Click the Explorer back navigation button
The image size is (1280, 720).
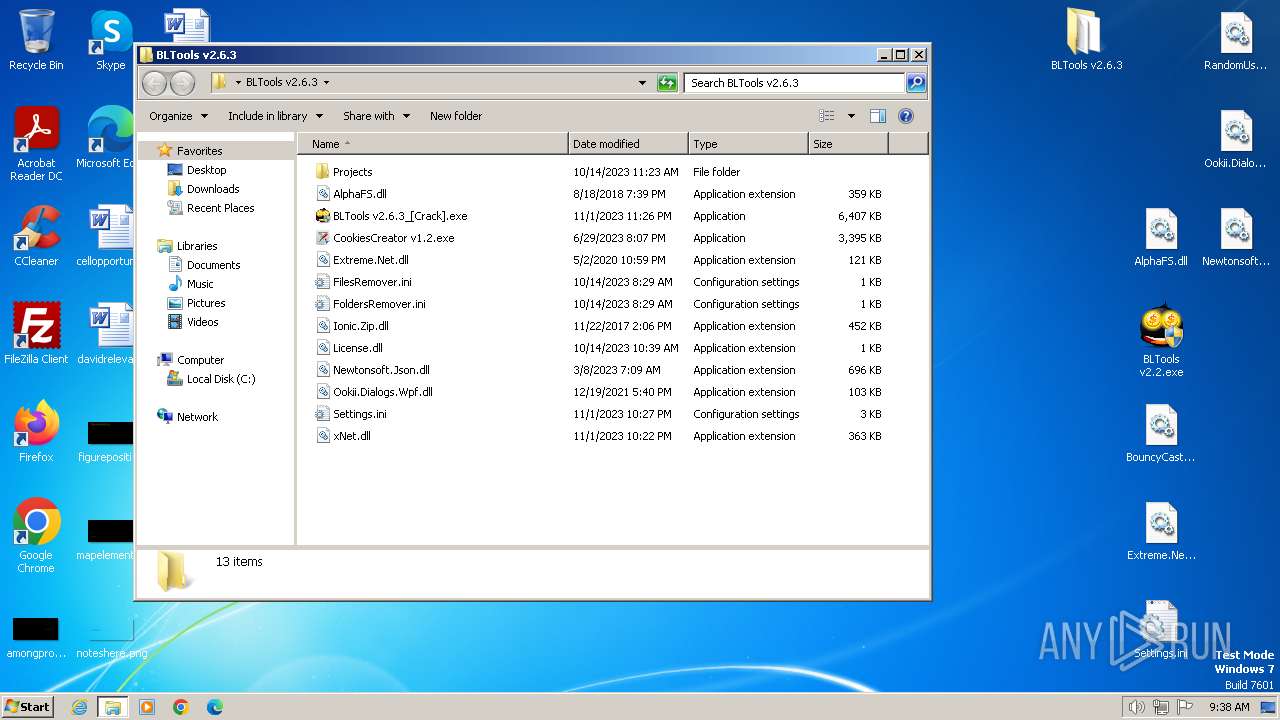pos(154,83)
